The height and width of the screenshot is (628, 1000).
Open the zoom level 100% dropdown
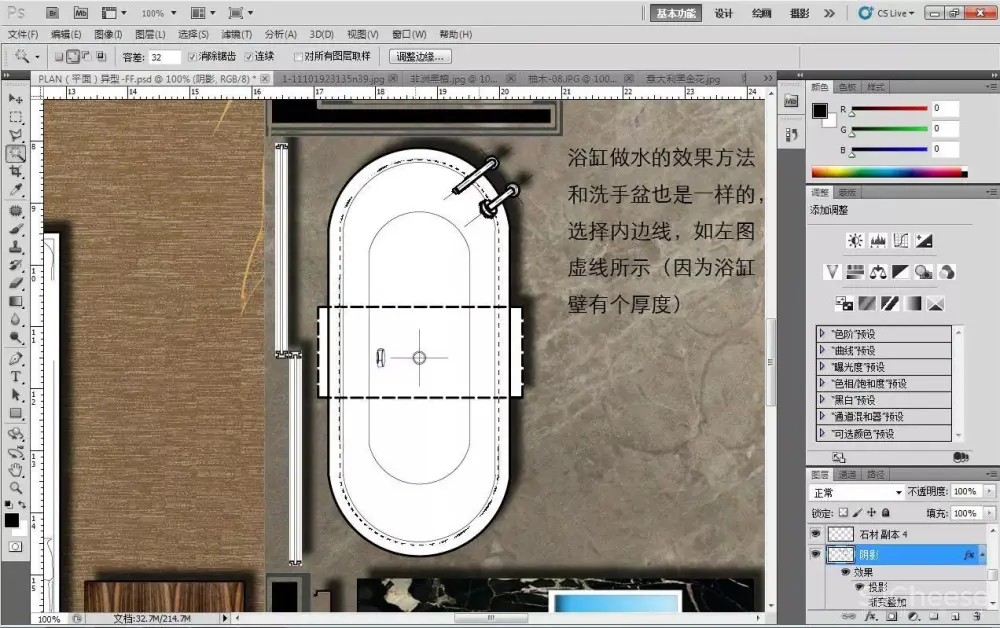tap(158, 13)
